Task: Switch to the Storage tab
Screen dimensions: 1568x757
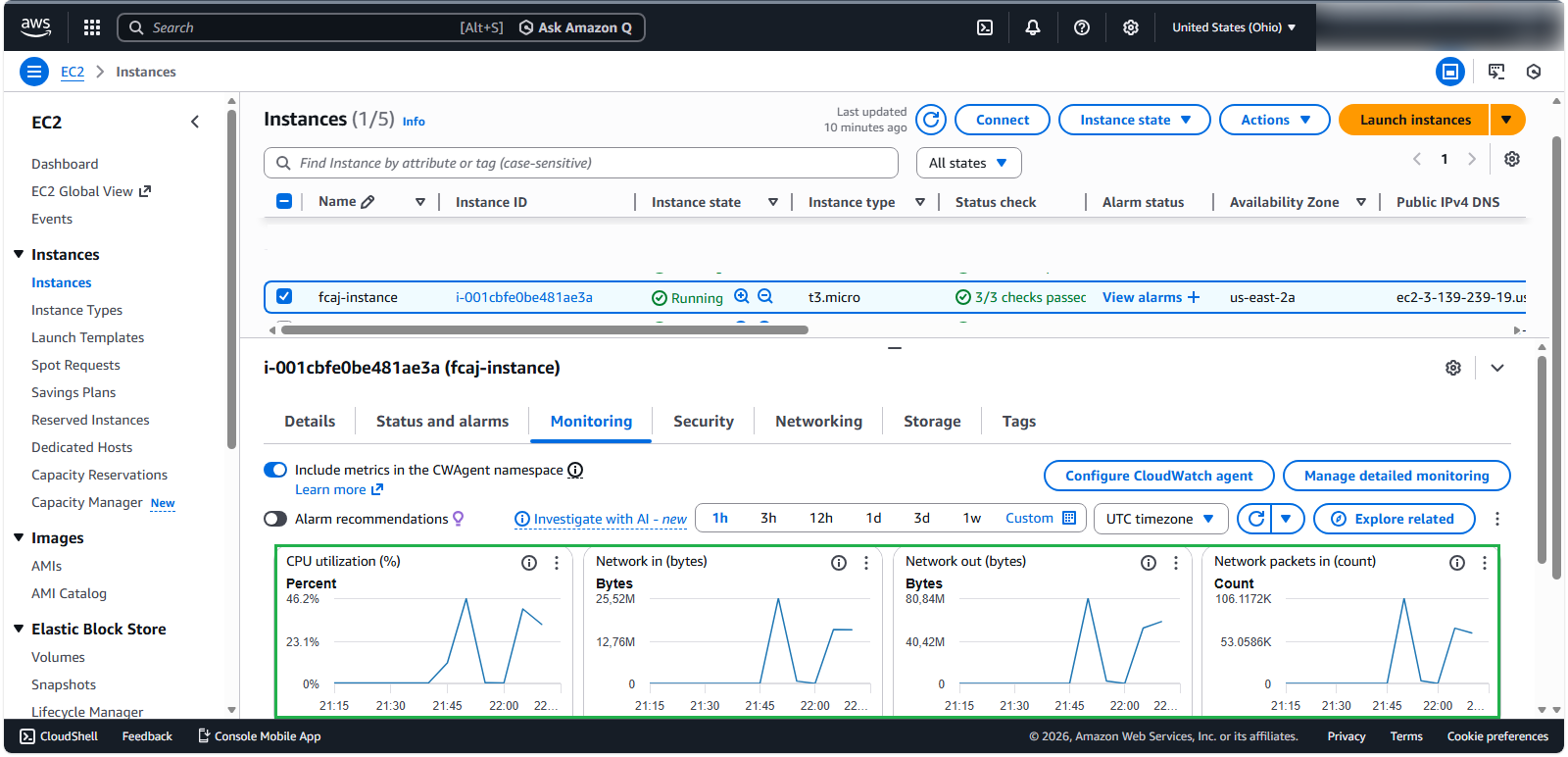Action: click(x=932, y=422)
